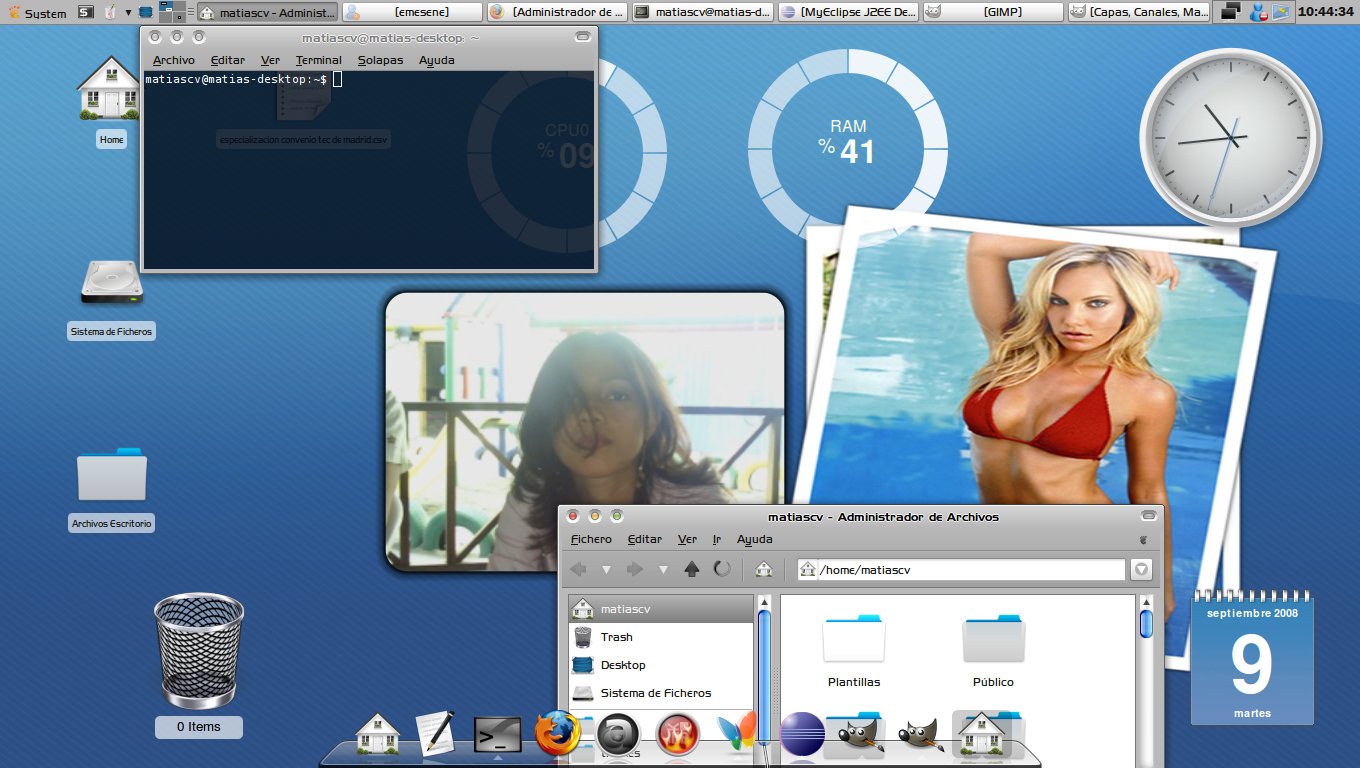Open Forward history dropdown arrow in file manager

[662, 569]
